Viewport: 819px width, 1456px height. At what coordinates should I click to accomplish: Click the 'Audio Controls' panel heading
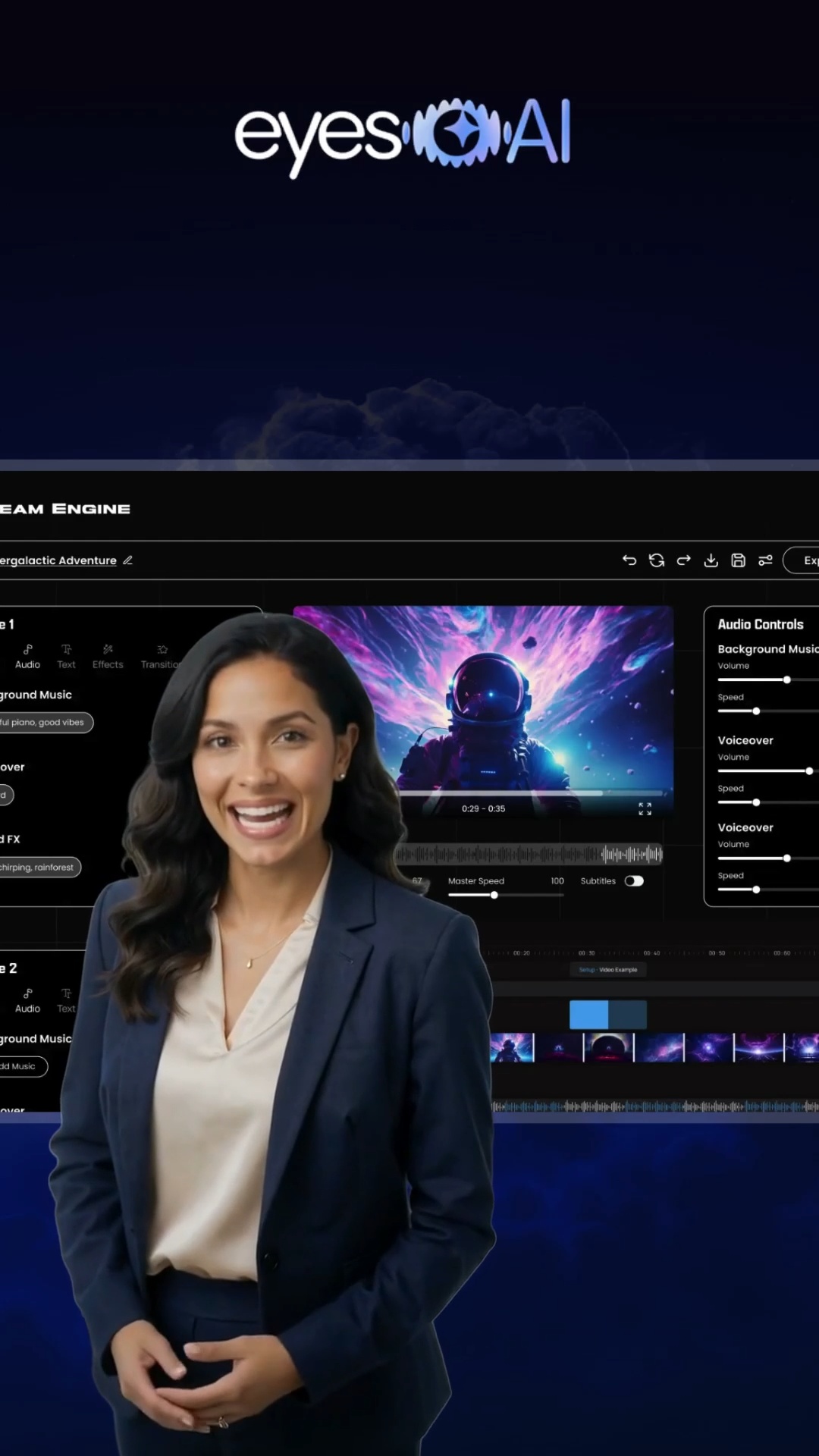click(761, 625)
